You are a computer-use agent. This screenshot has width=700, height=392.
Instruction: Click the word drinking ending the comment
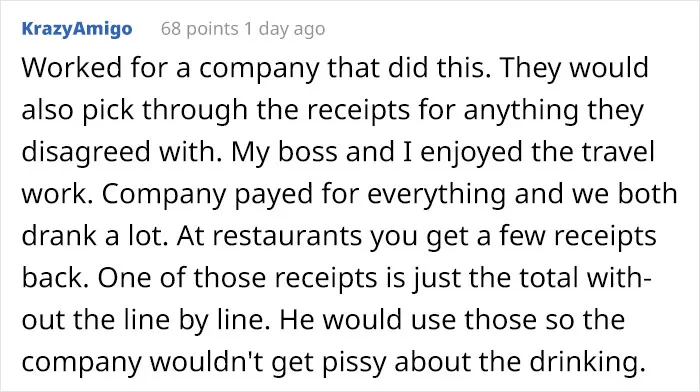pyautogui.click(x=588, y=362)
